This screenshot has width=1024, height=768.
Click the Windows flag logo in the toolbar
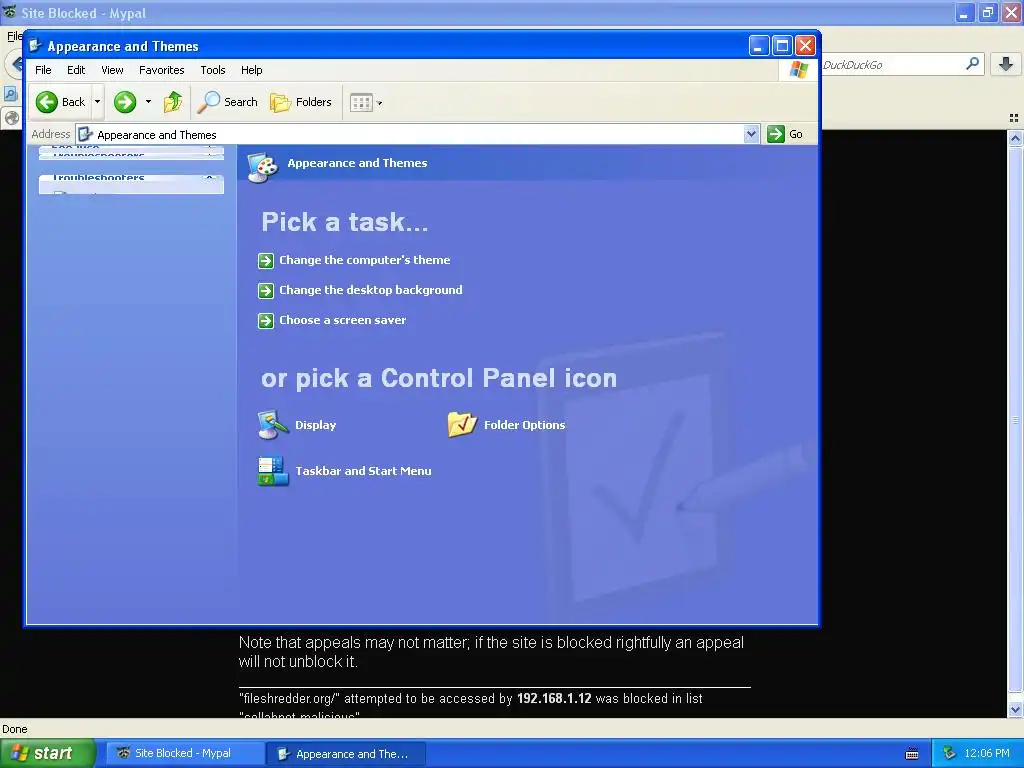click(799, 69)
